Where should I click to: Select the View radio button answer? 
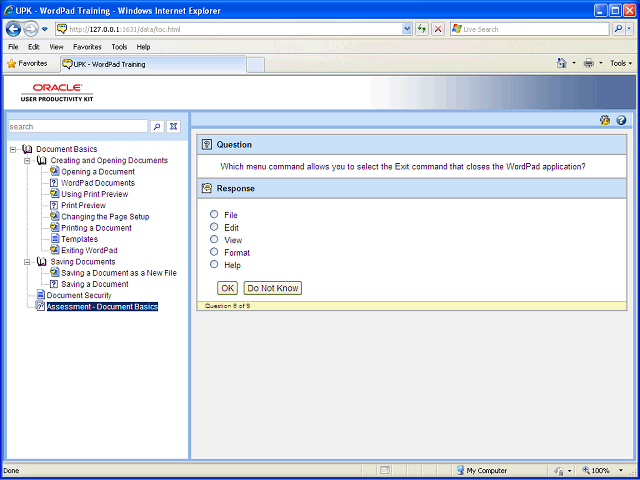click(x=214, y=239)
